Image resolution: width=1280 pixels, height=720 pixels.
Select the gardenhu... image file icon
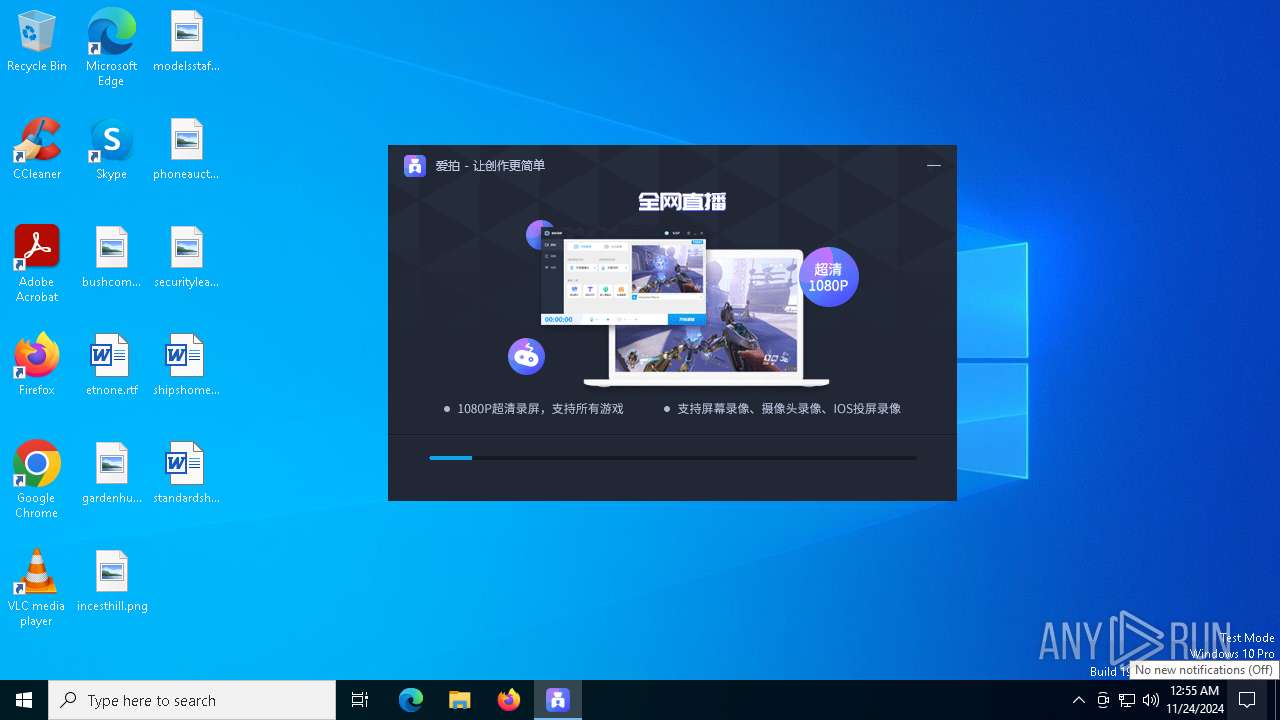click(111, 473)
